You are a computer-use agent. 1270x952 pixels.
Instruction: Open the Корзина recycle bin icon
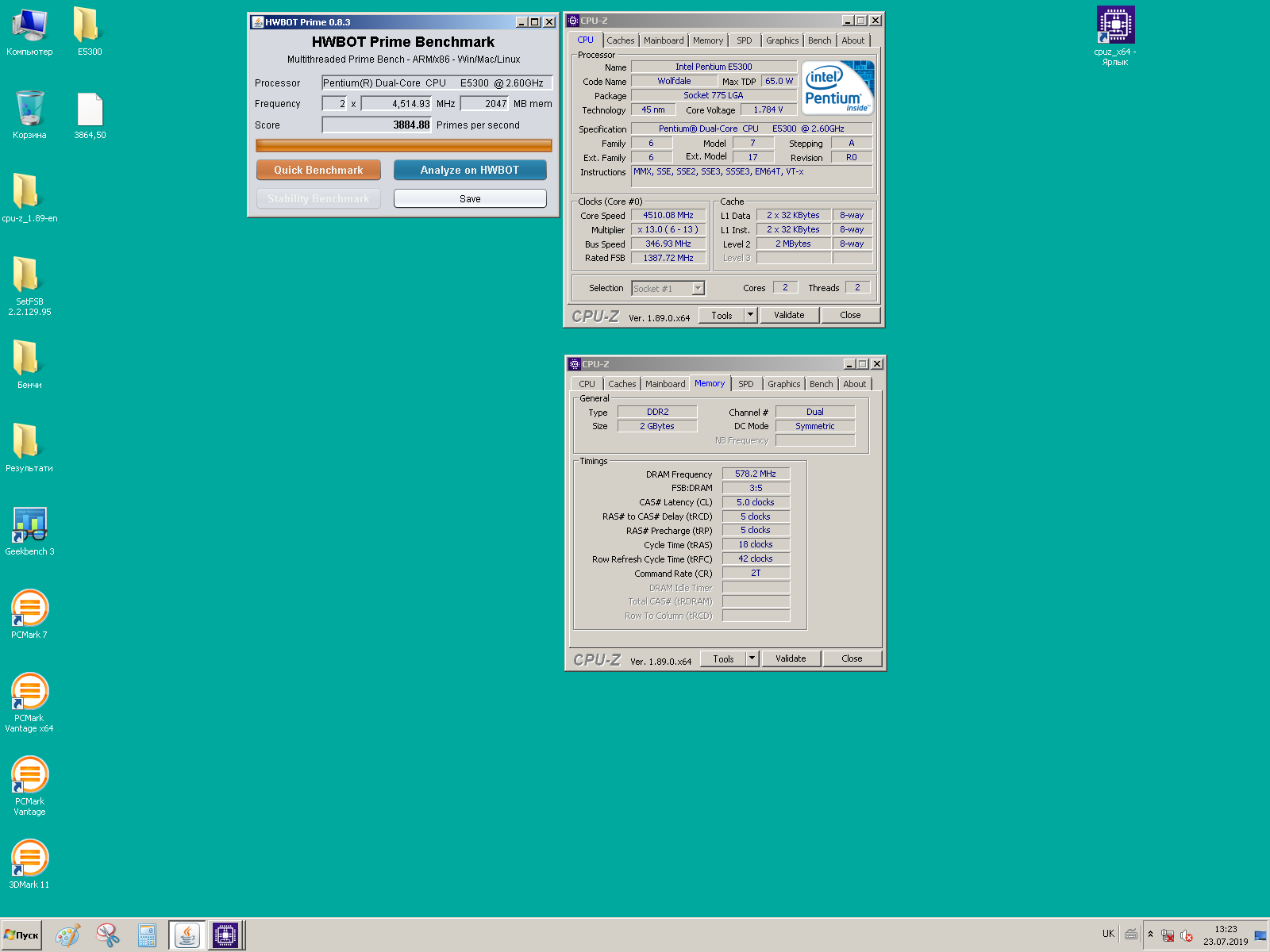[x=29, y=115]
